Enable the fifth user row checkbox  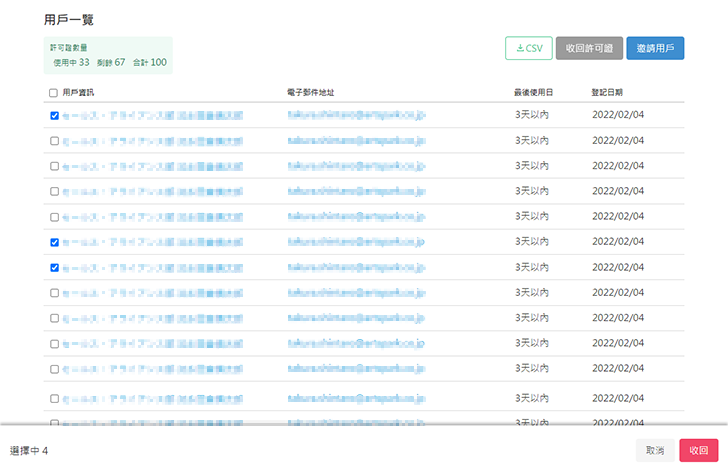click(x=54, y=217)
